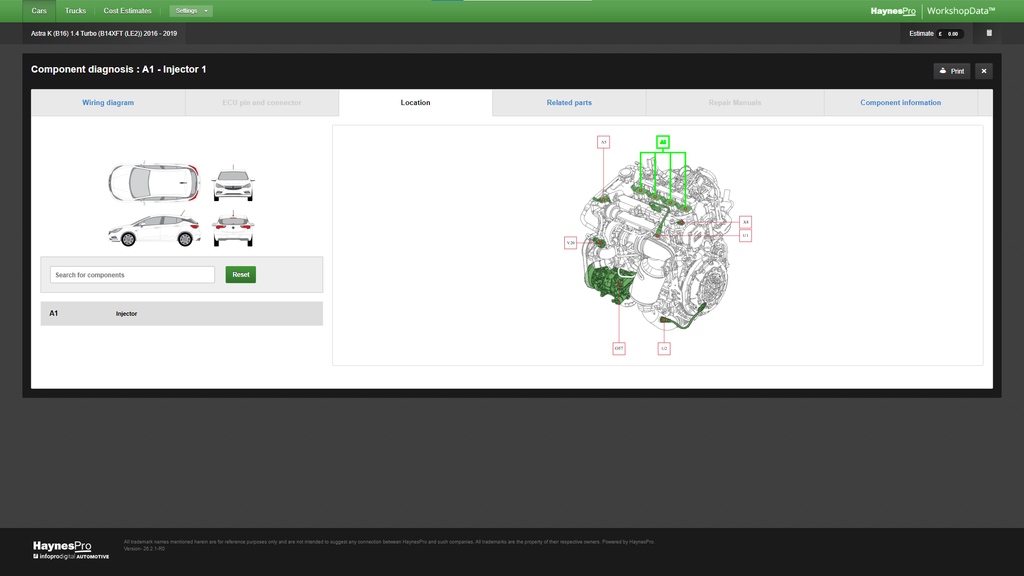Print the component diagnosis page
1024x576 pixels.
[952, 71]
